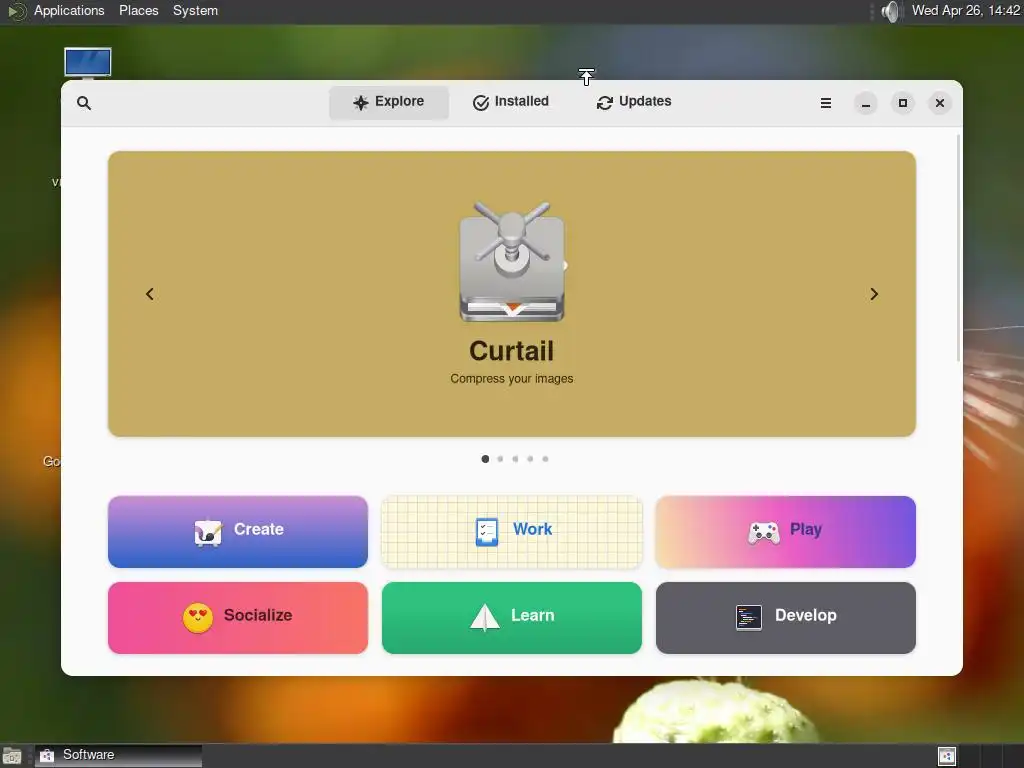The height and width of the screenshot is (768, 1024).
Task: Click the volume speaker icon in panel
Action: (890, 11)
